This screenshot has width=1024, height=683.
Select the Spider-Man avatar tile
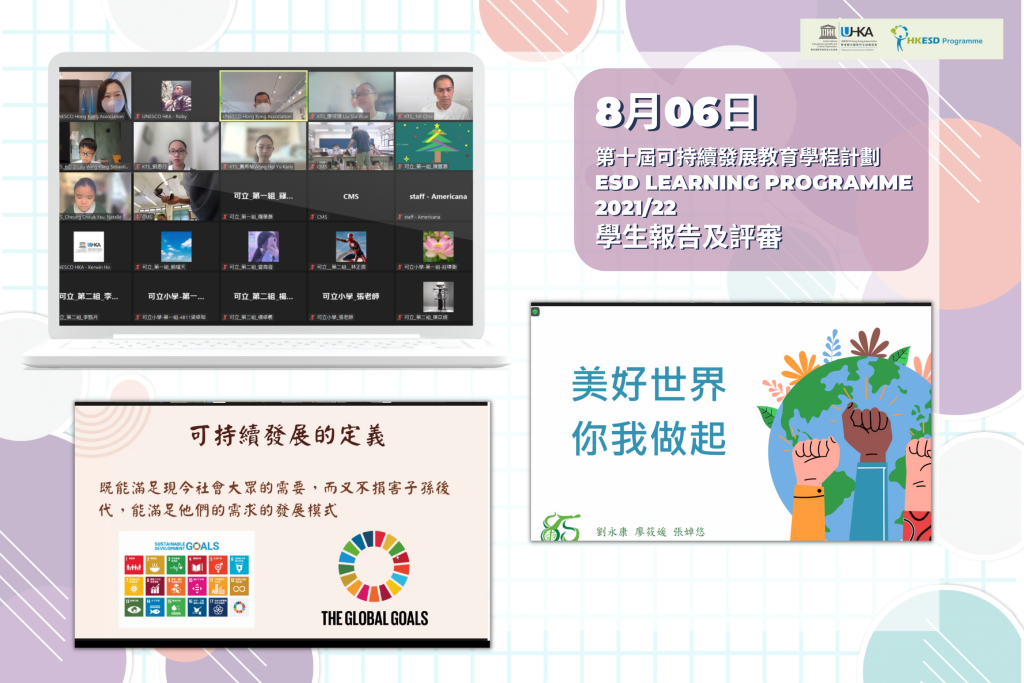pyautogui.click(x=351, y=247)
